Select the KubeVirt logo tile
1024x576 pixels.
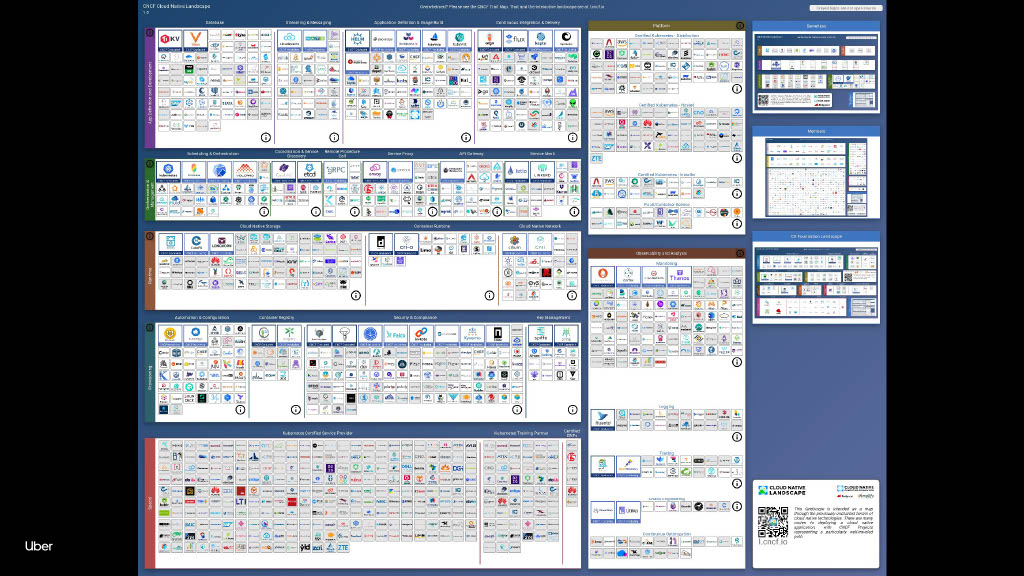point(460,40)
